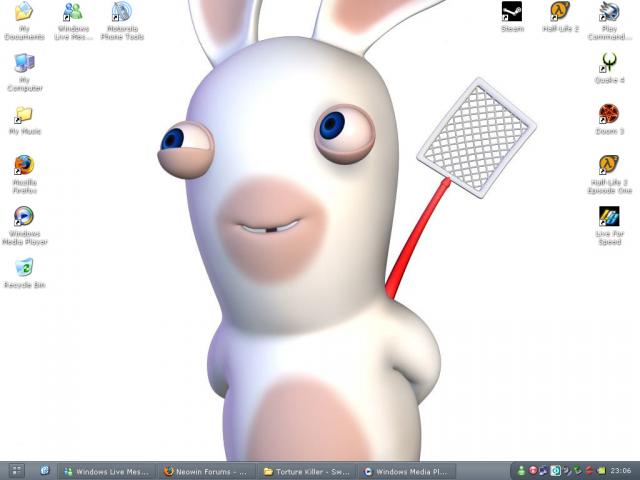Screen dimensions: 640x480
Task: Switch to Torture Killer folder taskbar window
Action: coord(307,471)
